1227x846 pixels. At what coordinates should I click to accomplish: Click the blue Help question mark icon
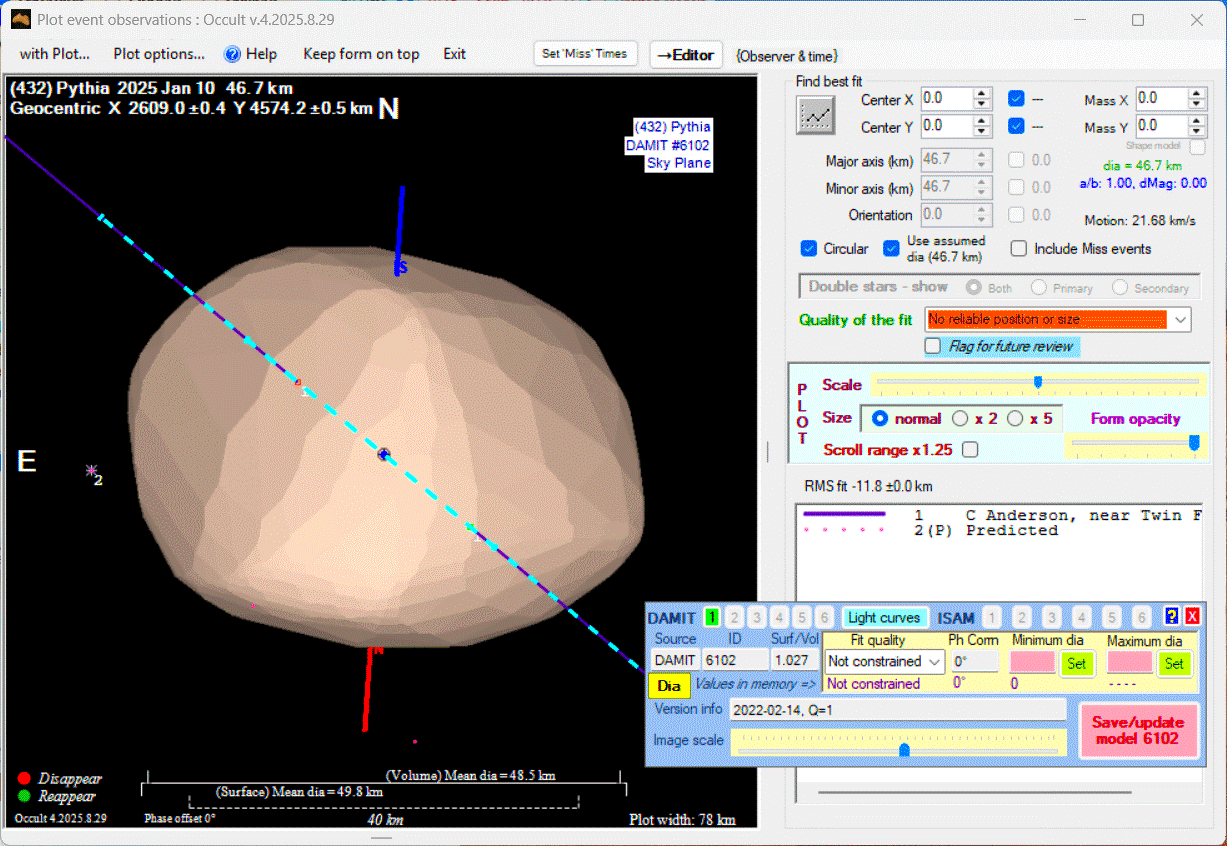pyautogui.click(x=232, y=54)
